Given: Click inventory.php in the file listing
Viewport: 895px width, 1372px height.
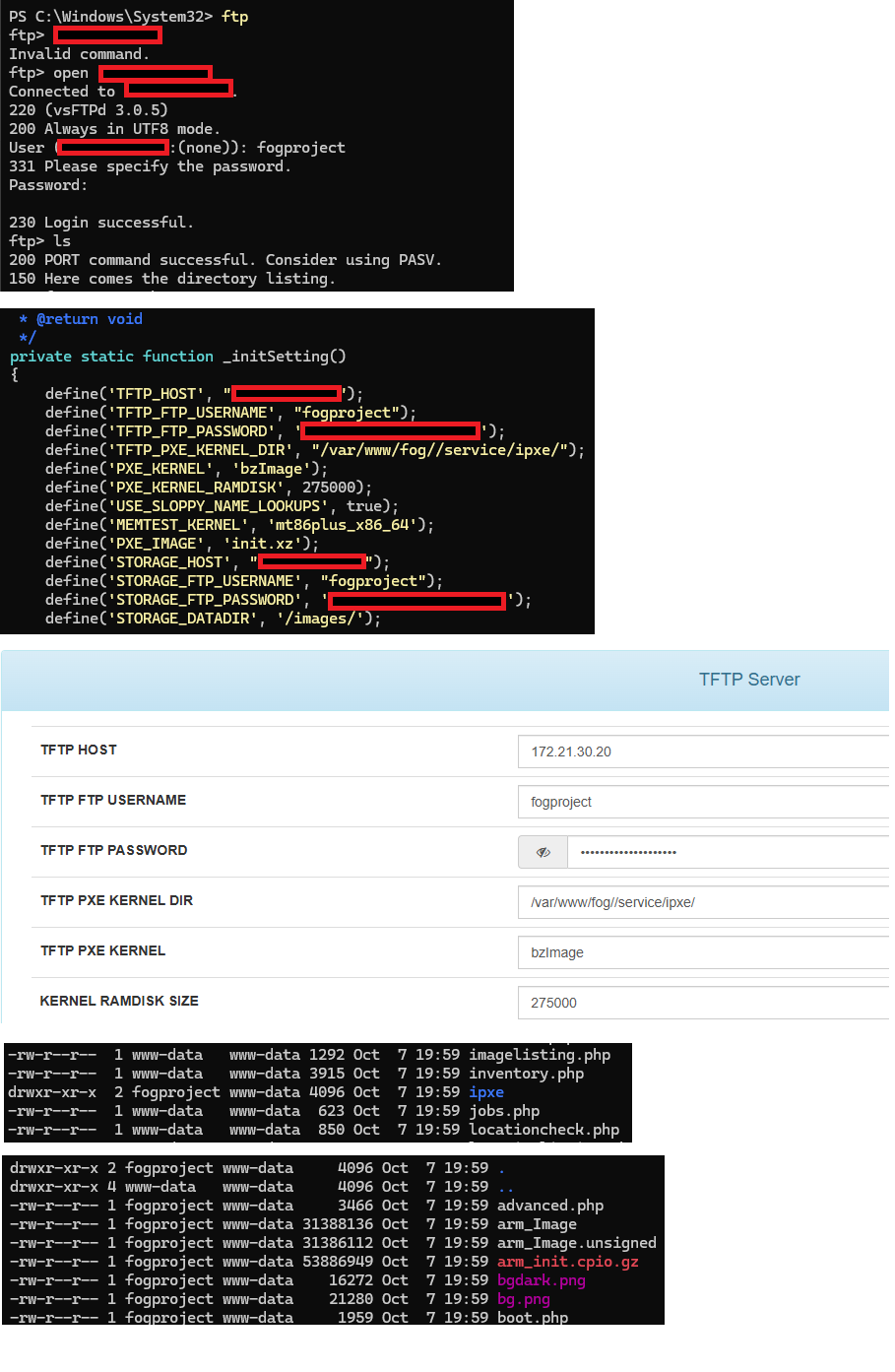Looking at the screenshot, I should point(527,1074).
